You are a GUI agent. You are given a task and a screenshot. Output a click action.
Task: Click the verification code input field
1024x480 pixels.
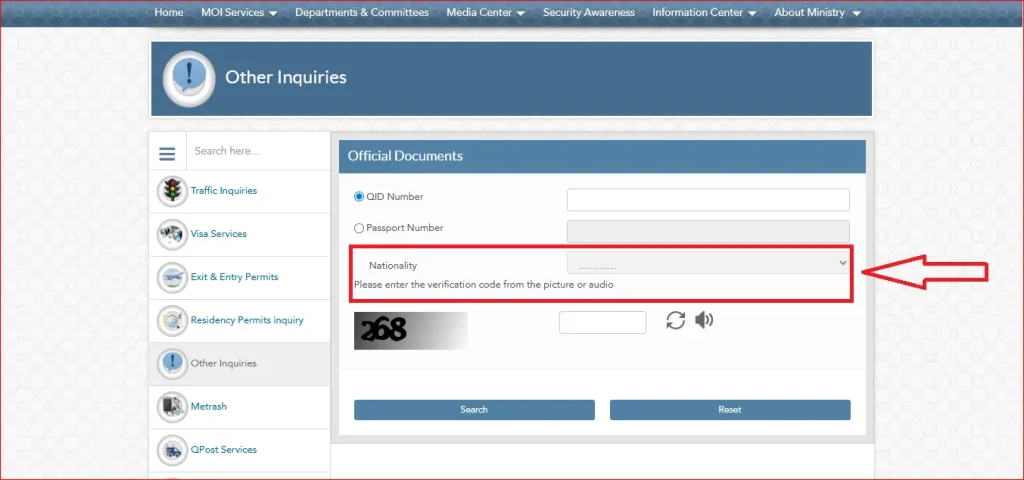tap(603, 323)
